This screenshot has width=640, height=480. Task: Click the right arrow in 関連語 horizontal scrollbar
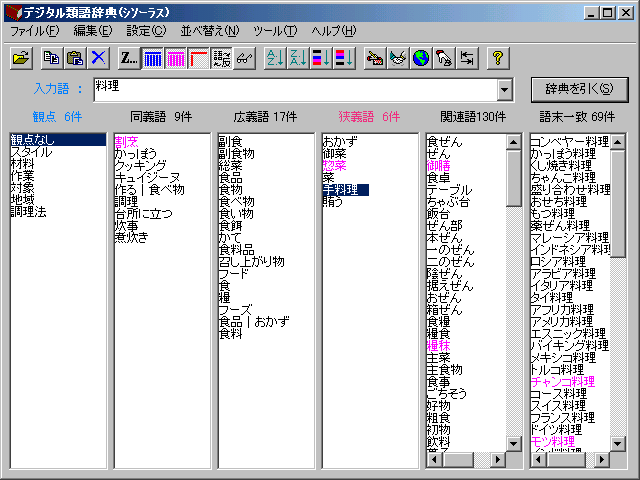point(498,460)
